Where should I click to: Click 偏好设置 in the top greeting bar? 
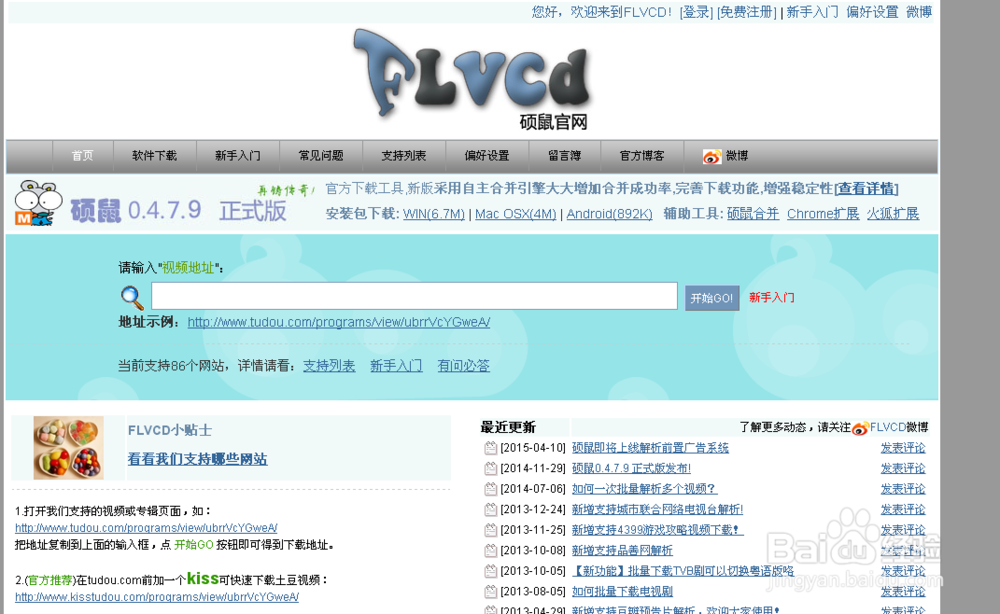[872, 12]
